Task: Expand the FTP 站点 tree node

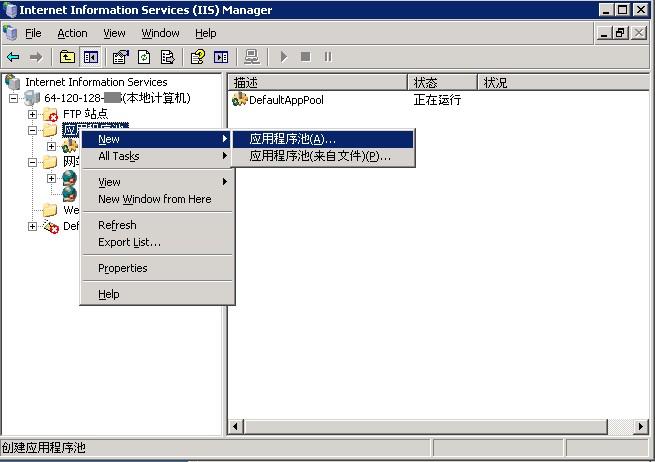Action: click(x=32, y=114)
